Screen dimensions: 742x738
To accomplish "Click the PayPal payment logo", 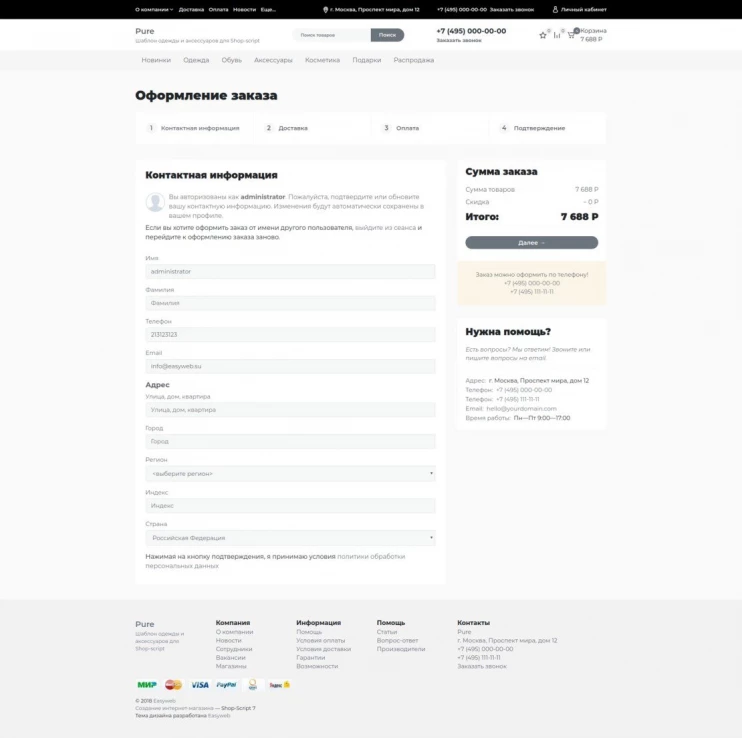I will coord(226,685).
